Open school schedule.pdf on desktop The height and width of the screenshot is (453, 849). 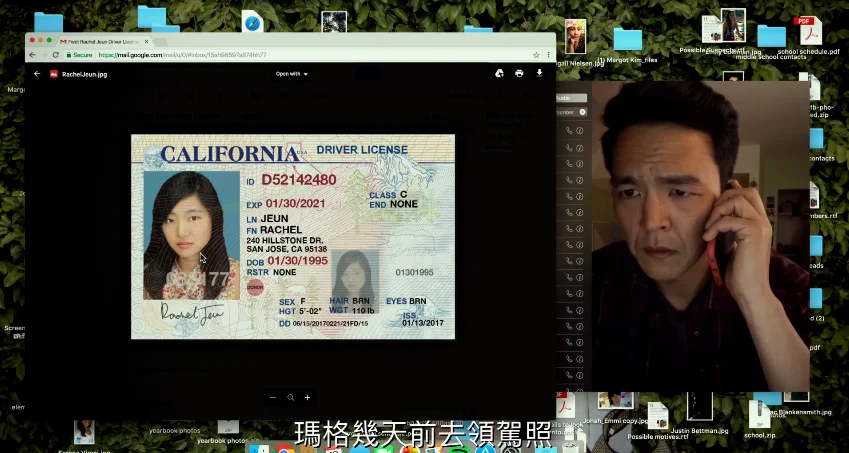pos(804,30)
